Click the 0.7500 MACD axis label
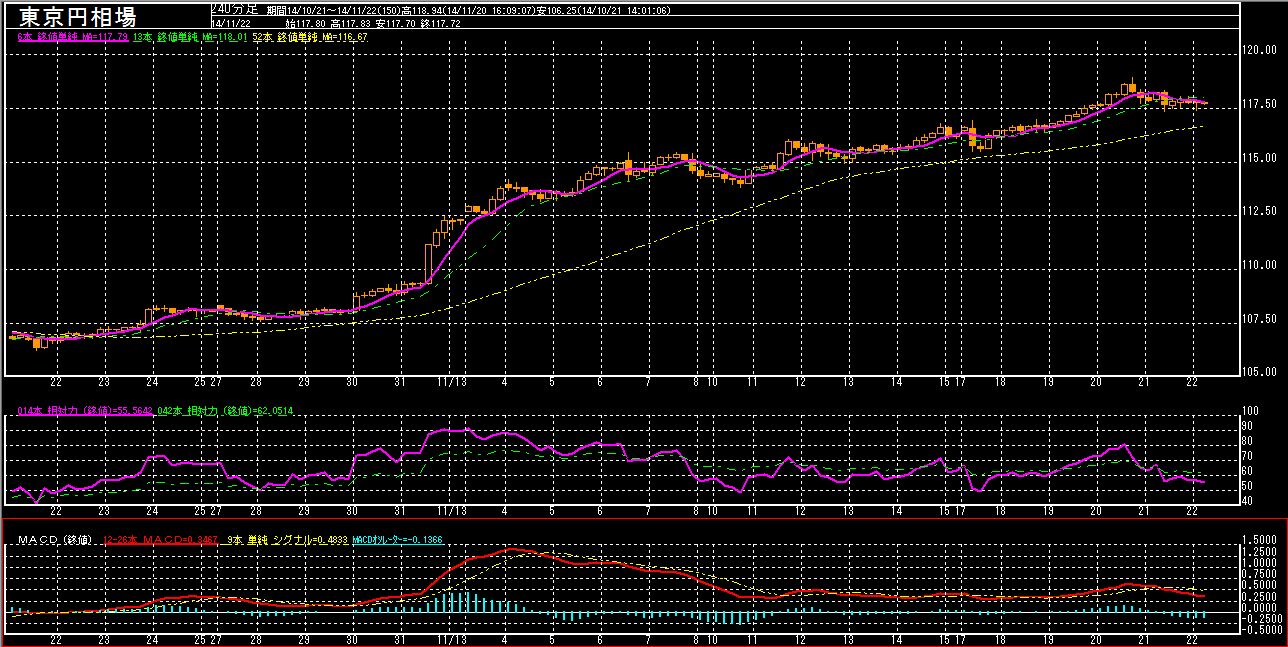 coord(1257,574)
